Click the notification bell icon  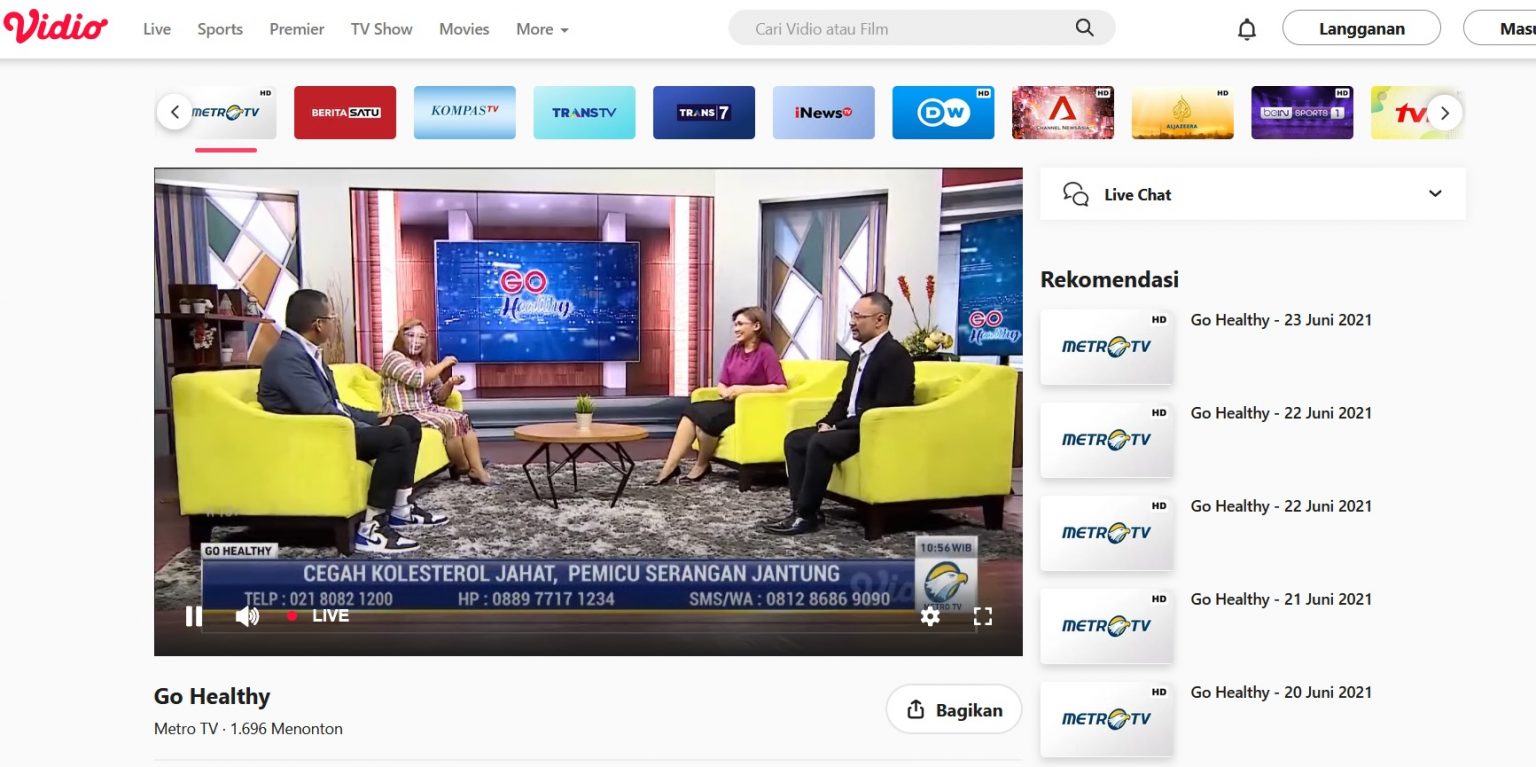(x=1247, y=28)
